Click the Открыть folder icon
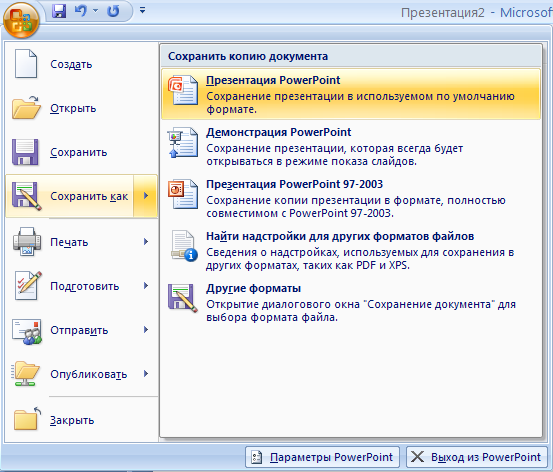This screenshot has height=472, width=553. 26,108
